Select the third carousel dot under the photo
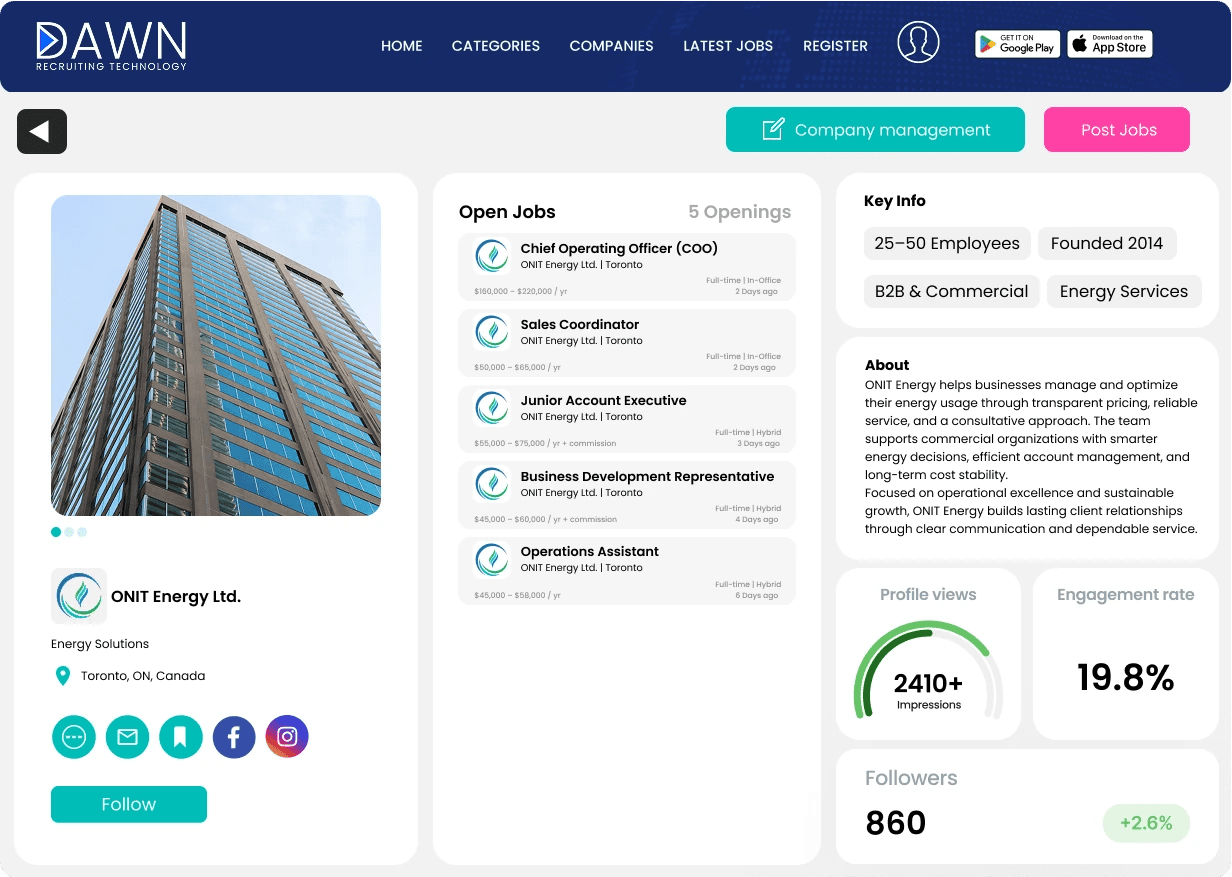Image resolution: width=1232 pixels, height=877 pixels. coord(82,532)
